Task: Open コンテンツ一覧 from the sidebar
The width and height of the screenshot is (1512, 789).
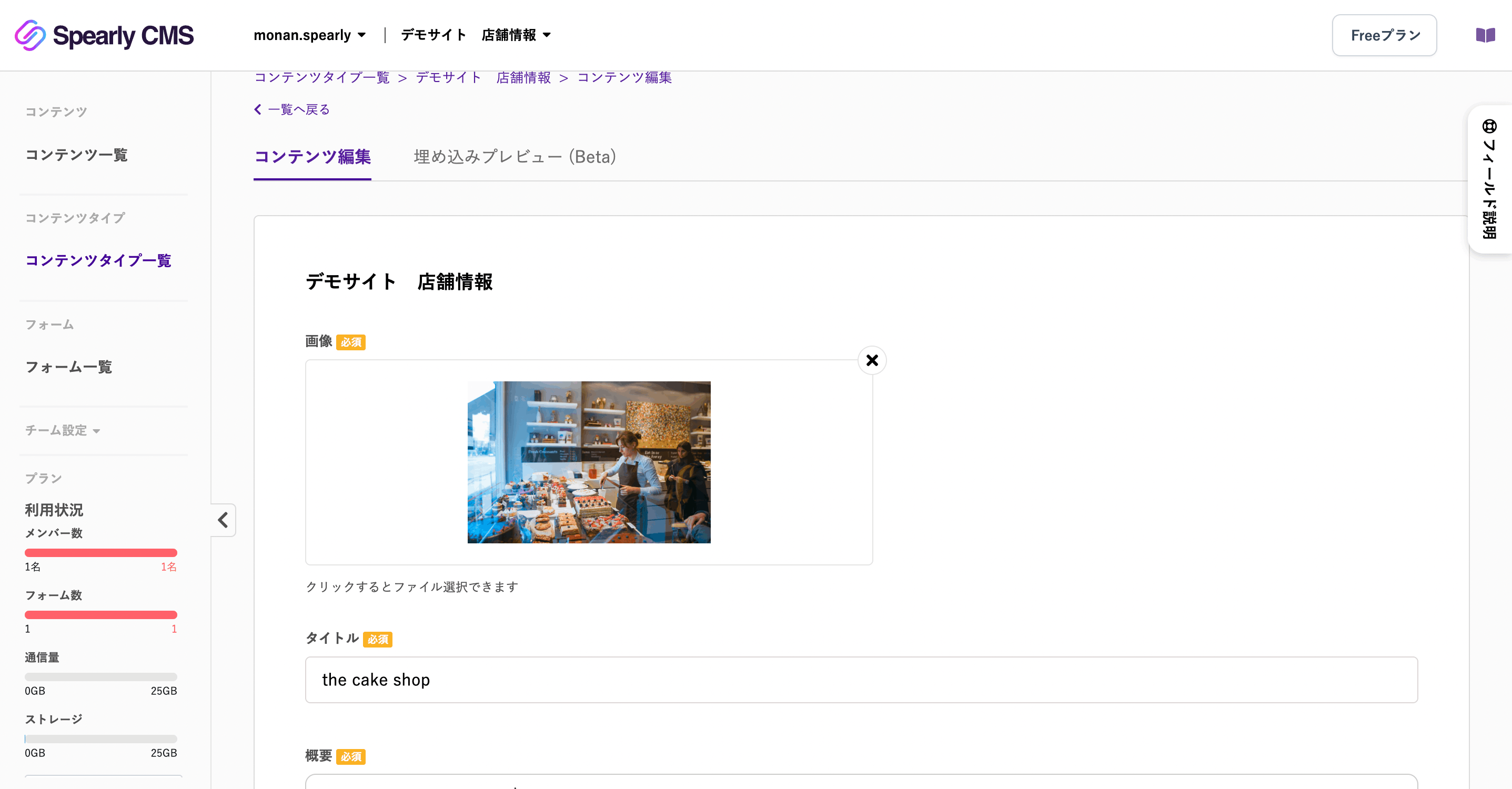Action: 76,155
